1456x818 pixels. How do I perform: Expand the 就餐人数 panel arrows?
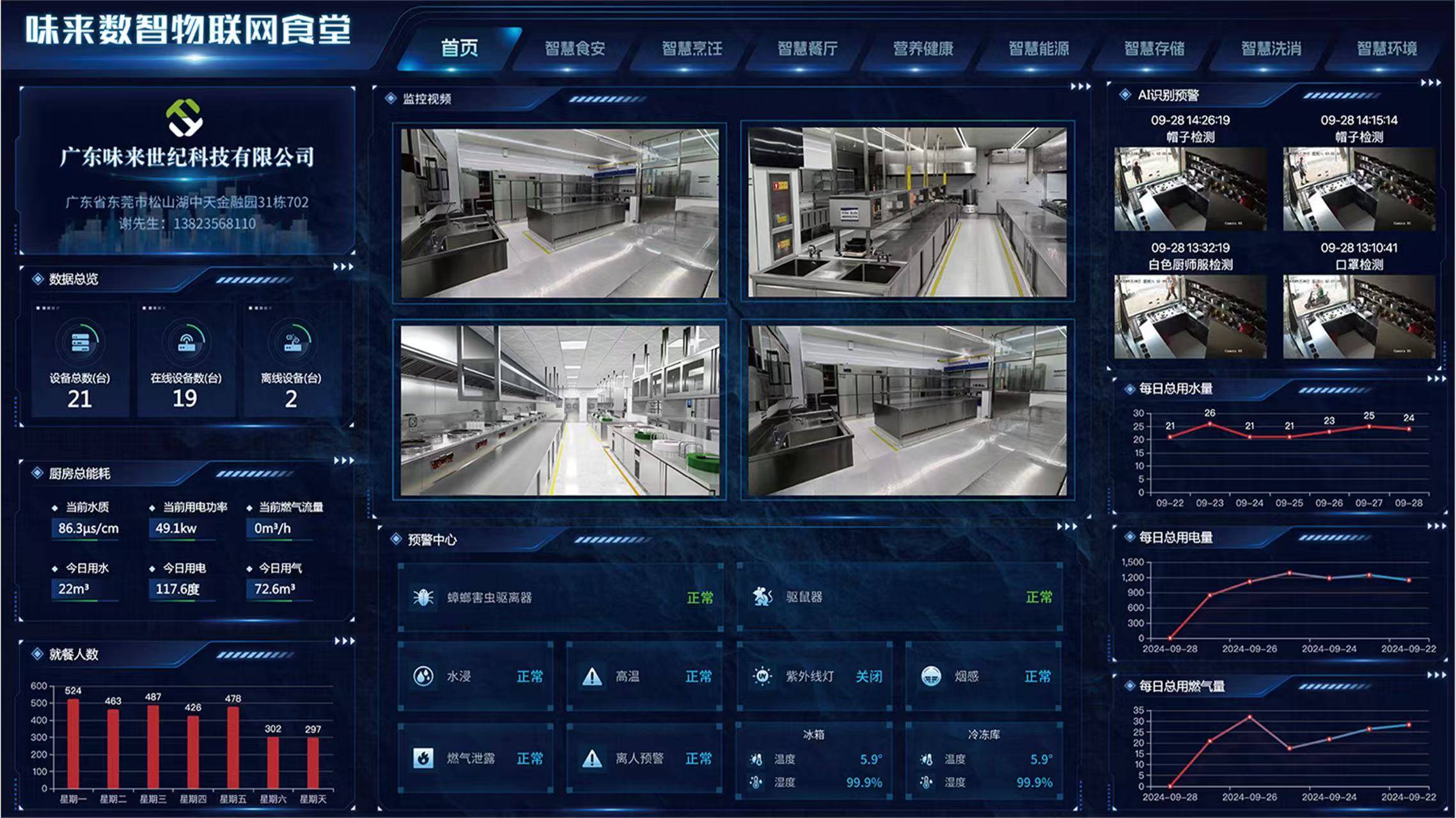[x=344, y=641]
